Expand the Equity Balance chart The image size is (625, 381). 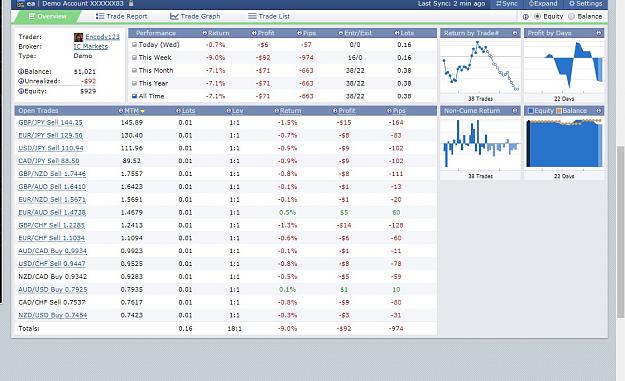(x=599, y=110)
